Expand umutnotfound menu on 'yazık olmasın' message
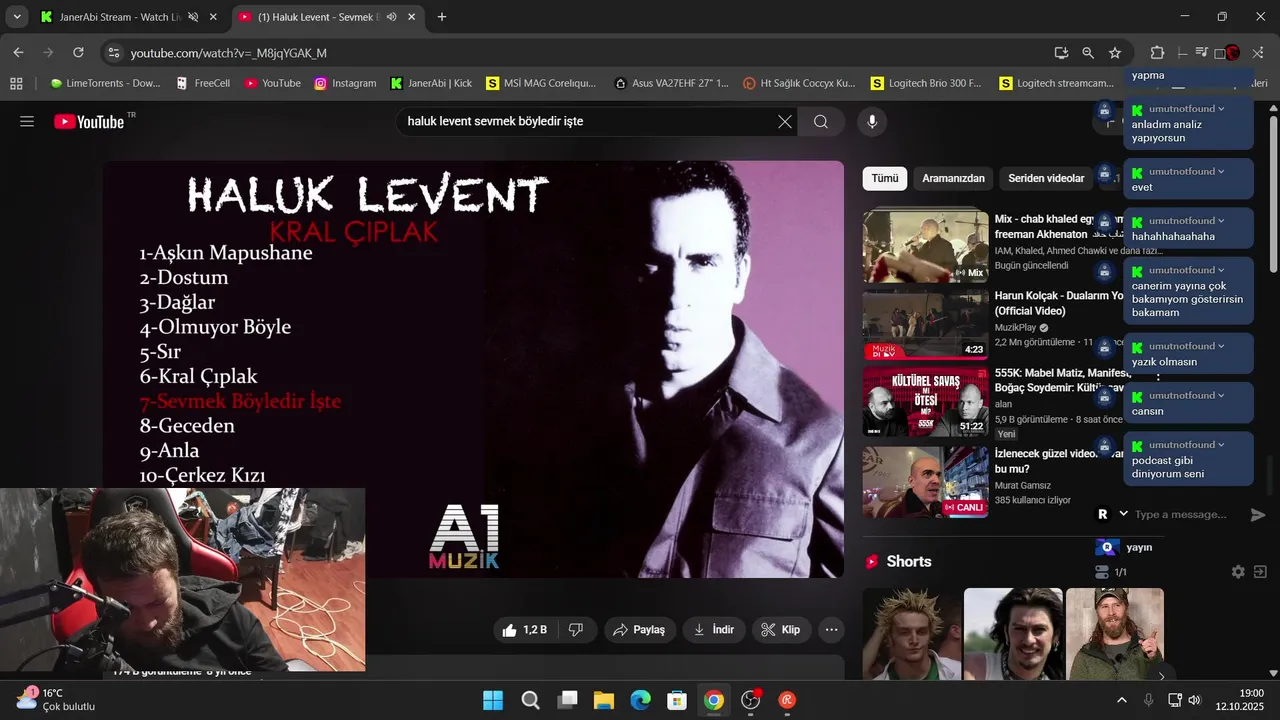The height and width of the screenshot is (720, 1280). (1221, 346)
